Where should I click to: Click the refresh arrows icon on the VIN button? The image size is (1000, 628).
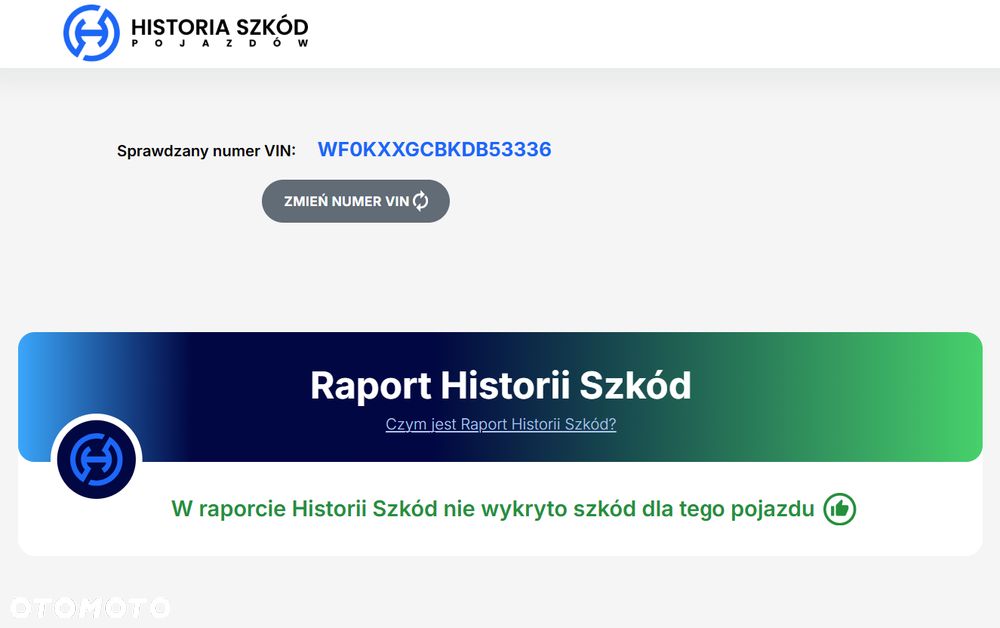[421, 201]
